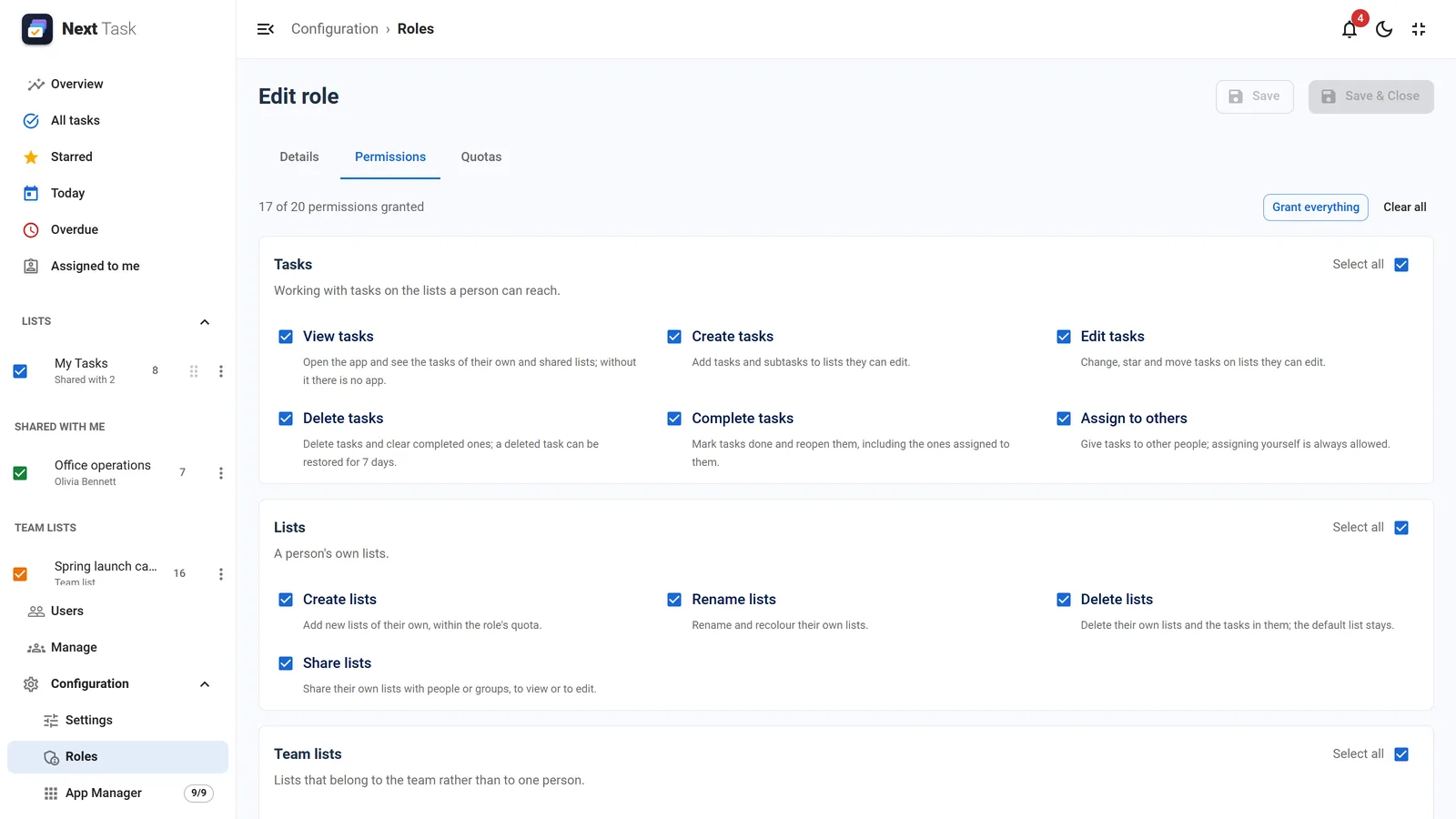
Task: Click the Save & Close button
Action: coord(1371,96)
